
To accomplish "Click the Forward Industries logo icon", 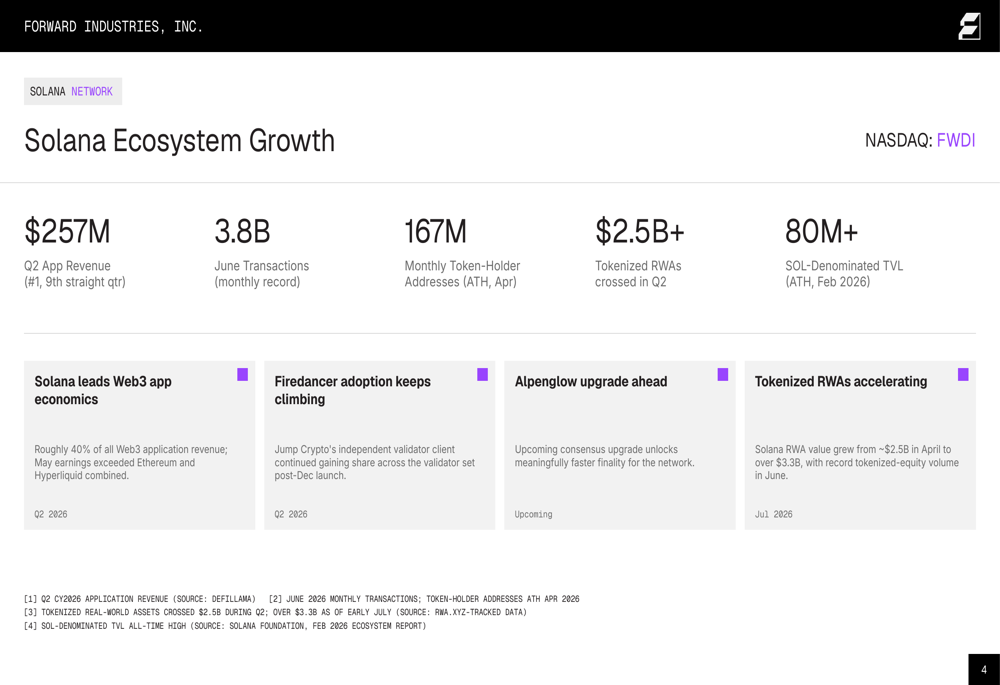I will (x=969, y=27).
